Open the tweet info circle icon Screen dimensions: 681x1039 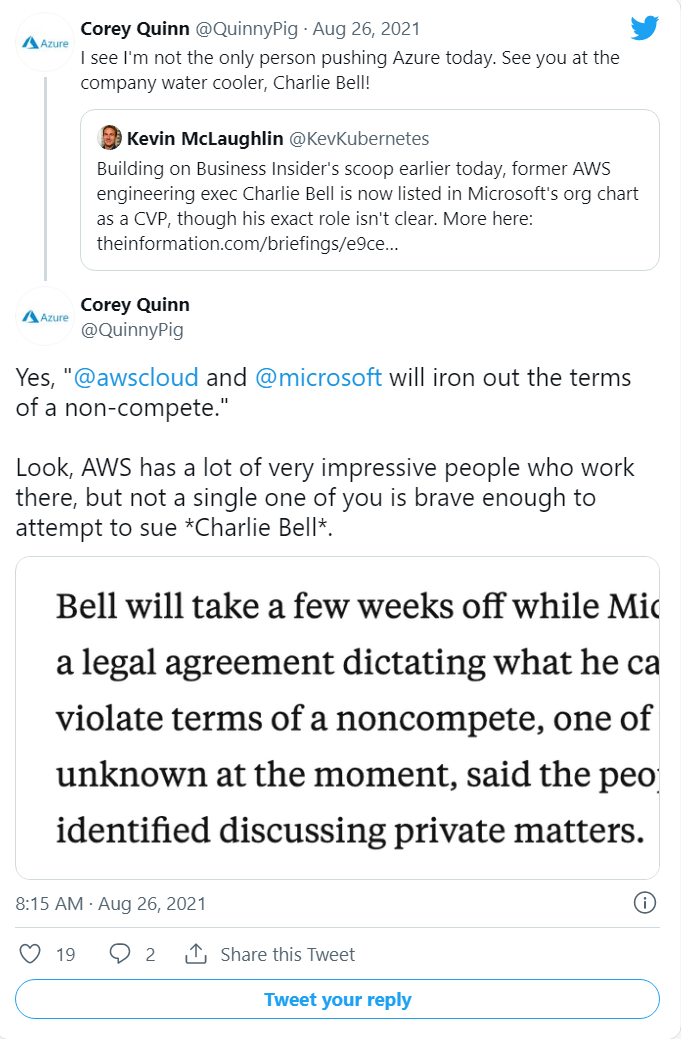645,903
